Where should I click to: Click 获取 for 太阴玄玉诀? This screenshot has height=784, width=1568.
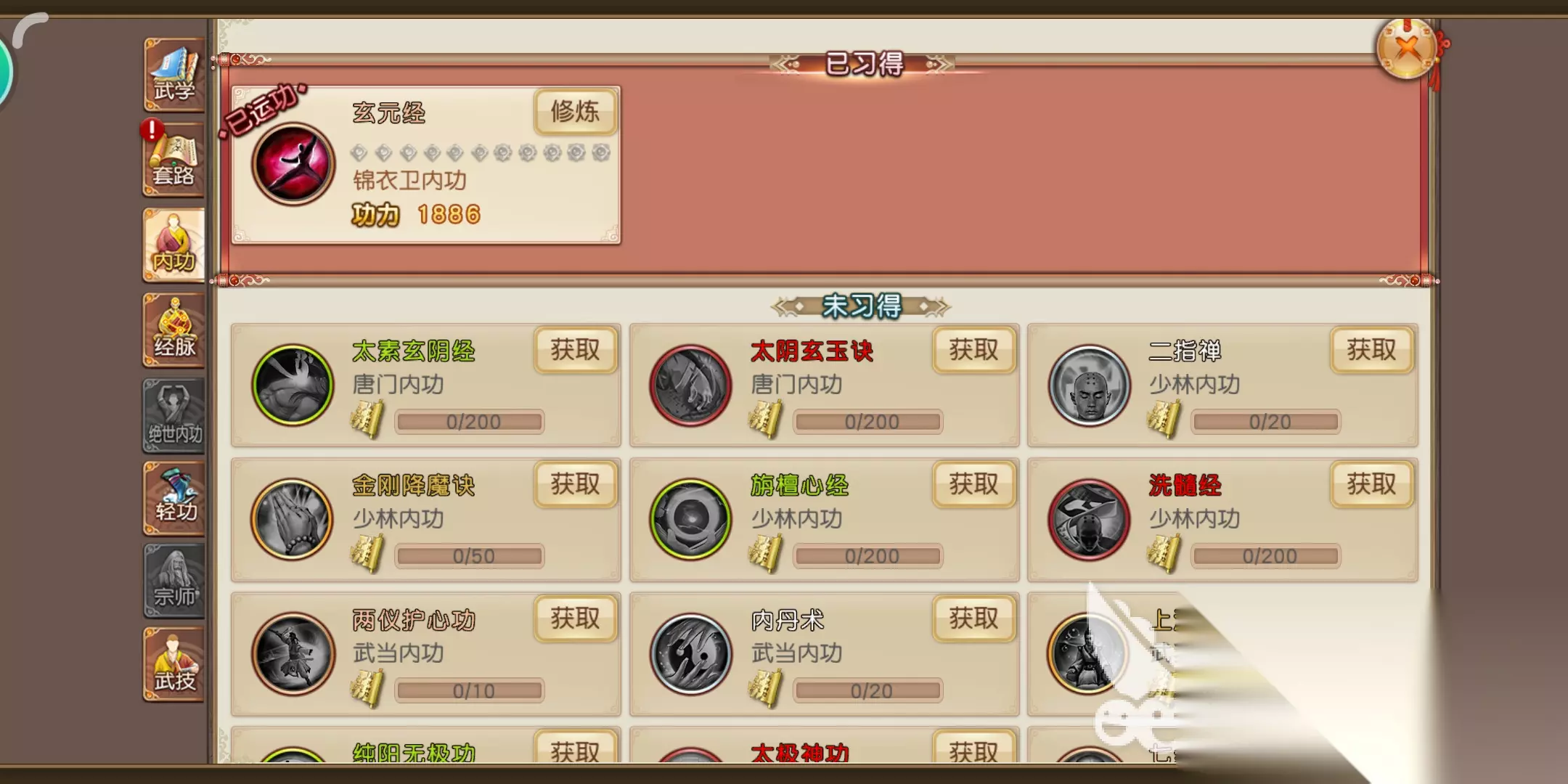[974, 351]
